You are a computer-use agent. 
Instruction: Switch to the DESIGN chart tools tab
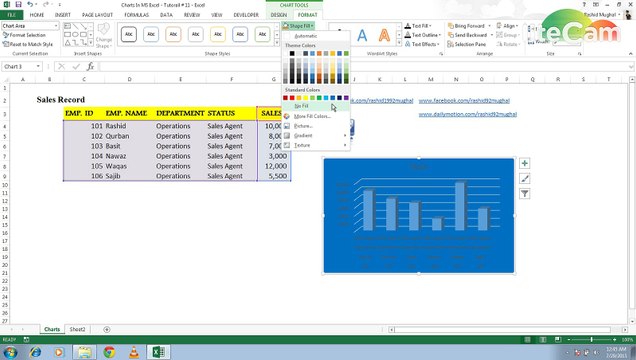279,15
